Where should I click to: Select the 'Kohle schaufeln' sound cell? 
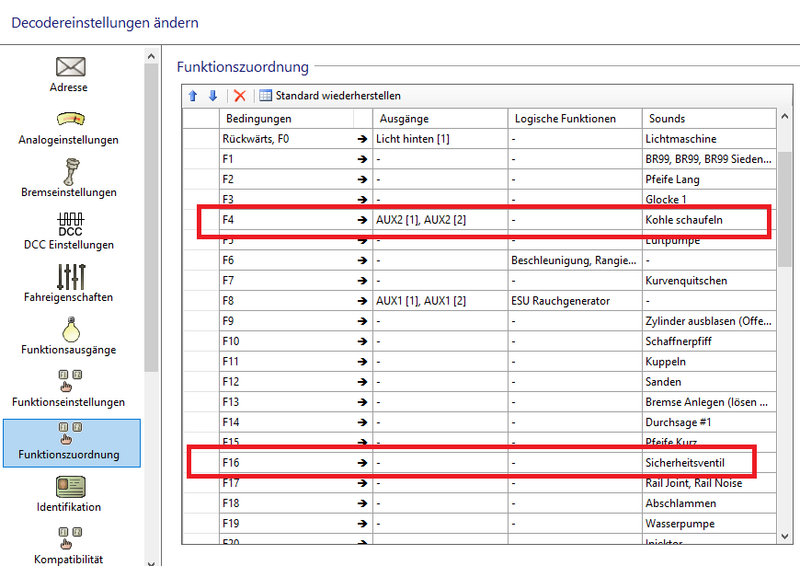[709, 220]
